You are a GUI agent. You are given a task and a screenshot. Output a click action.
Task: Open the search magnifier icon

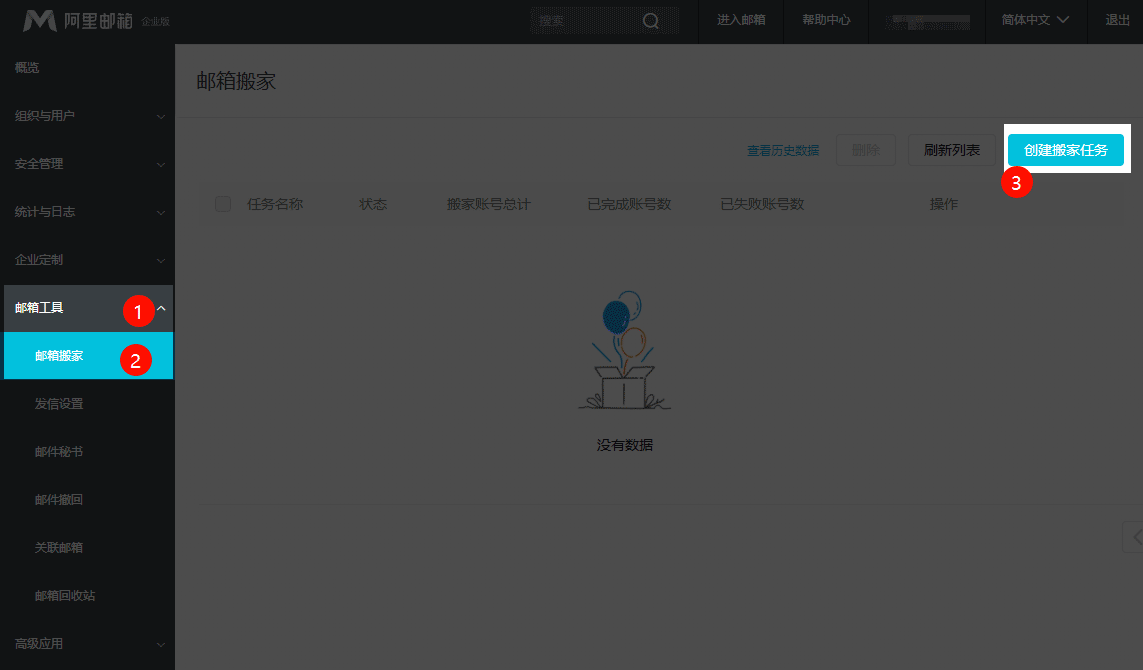click(x=650, y=20)
